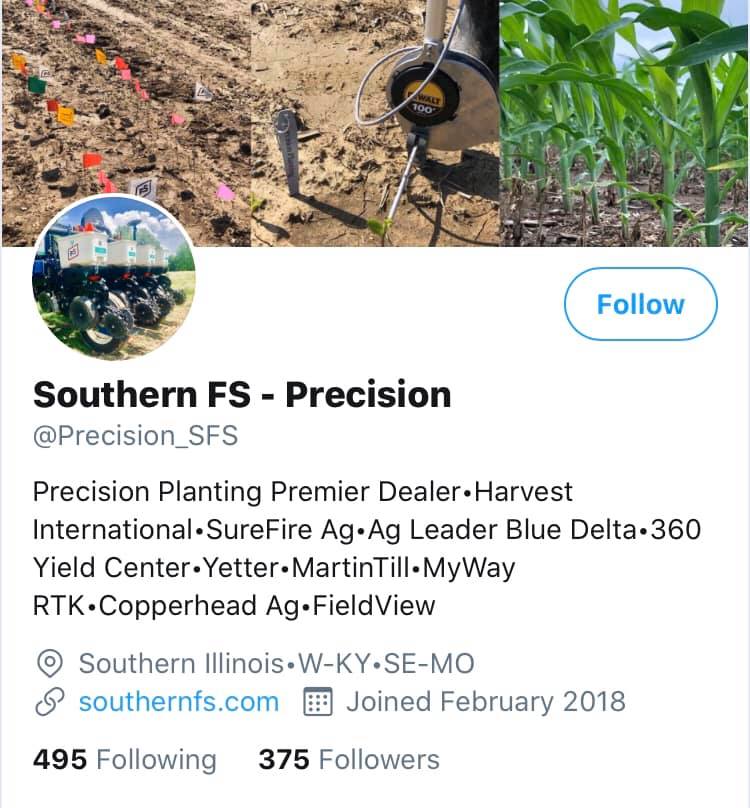Viewport: 750px width, 808px height.
Task: Click the @Precision_SFS handle
Action: point(136,437)
